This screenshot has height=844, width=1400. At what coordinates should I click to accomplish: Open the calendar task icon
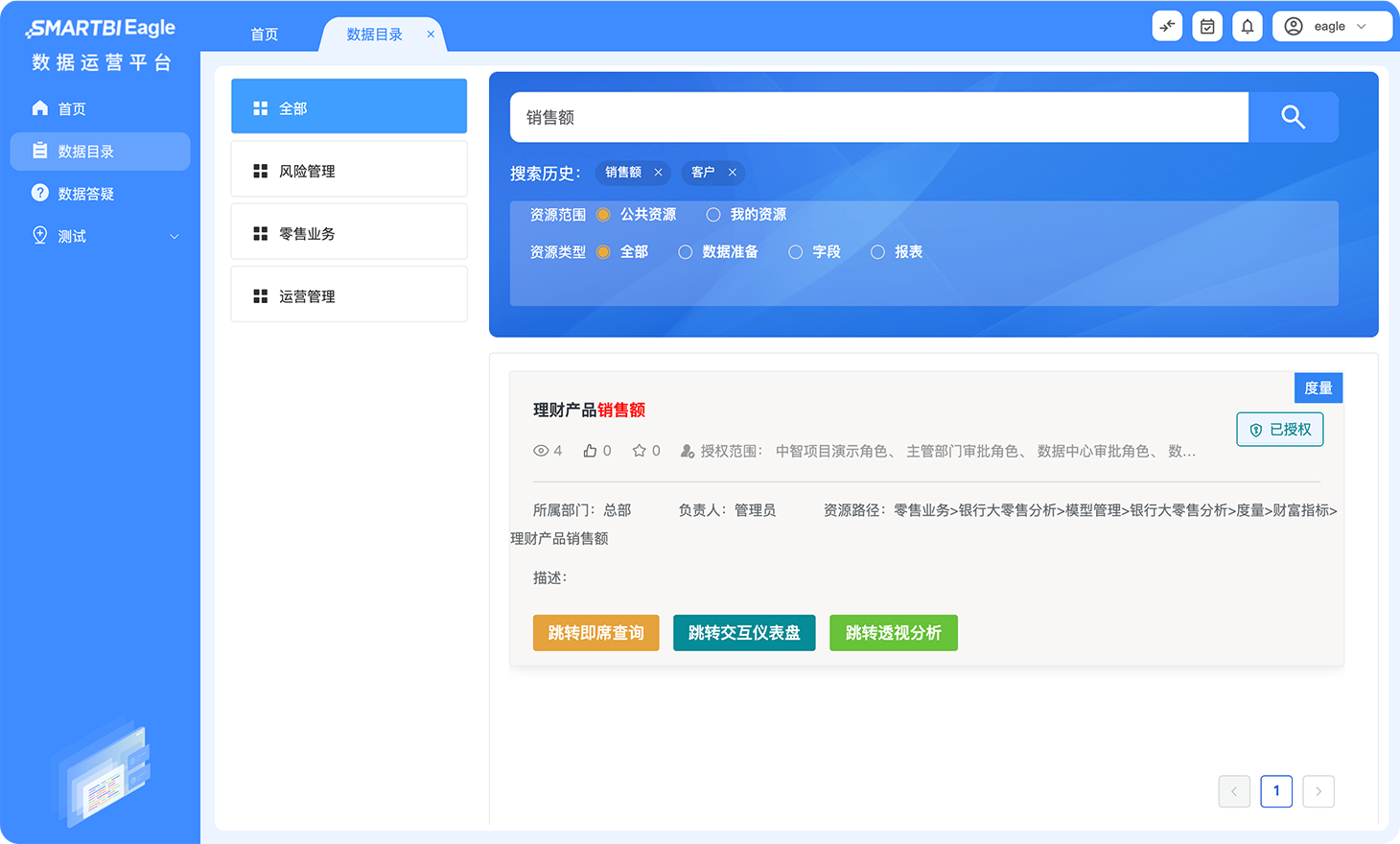pos(1207,27)
